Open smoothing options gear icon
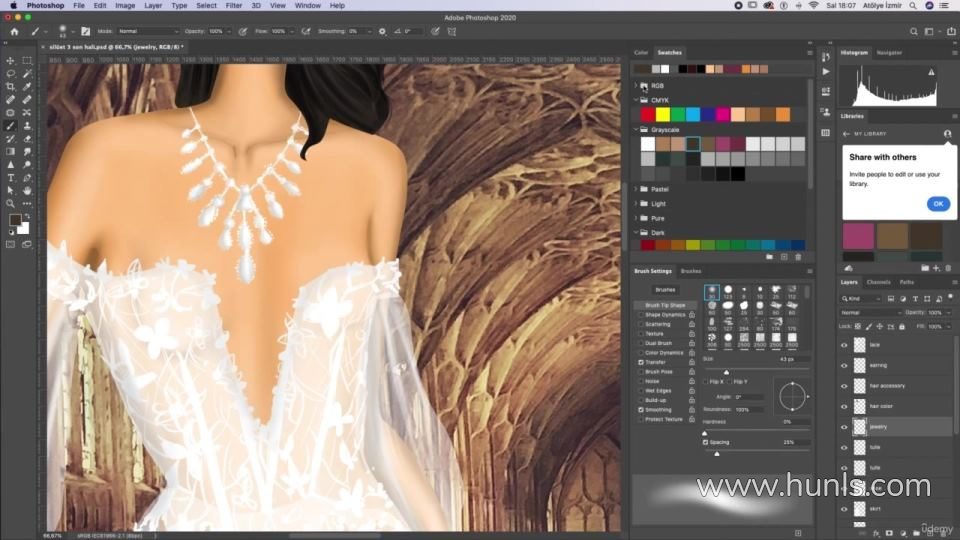The width and height of the screenshot is (960, 540). coord(382,32)
